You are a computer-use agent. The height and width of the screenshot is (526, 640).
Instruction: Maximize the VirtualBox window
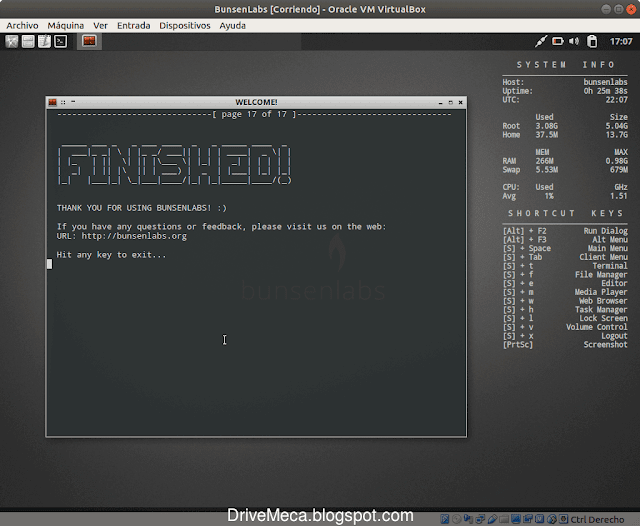619,9
